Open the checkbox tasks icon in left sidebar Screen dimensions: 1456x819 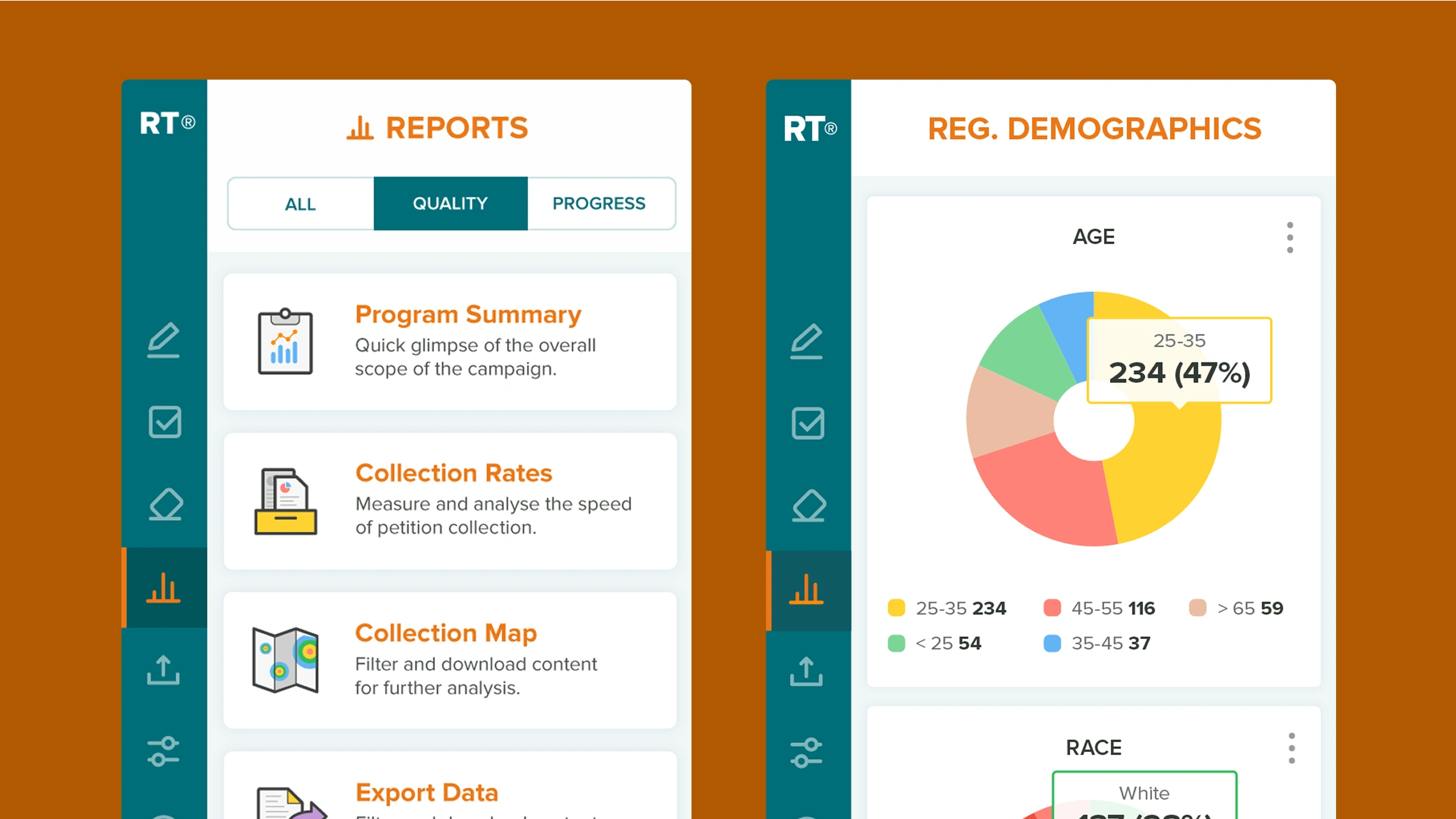pos(165,422)
